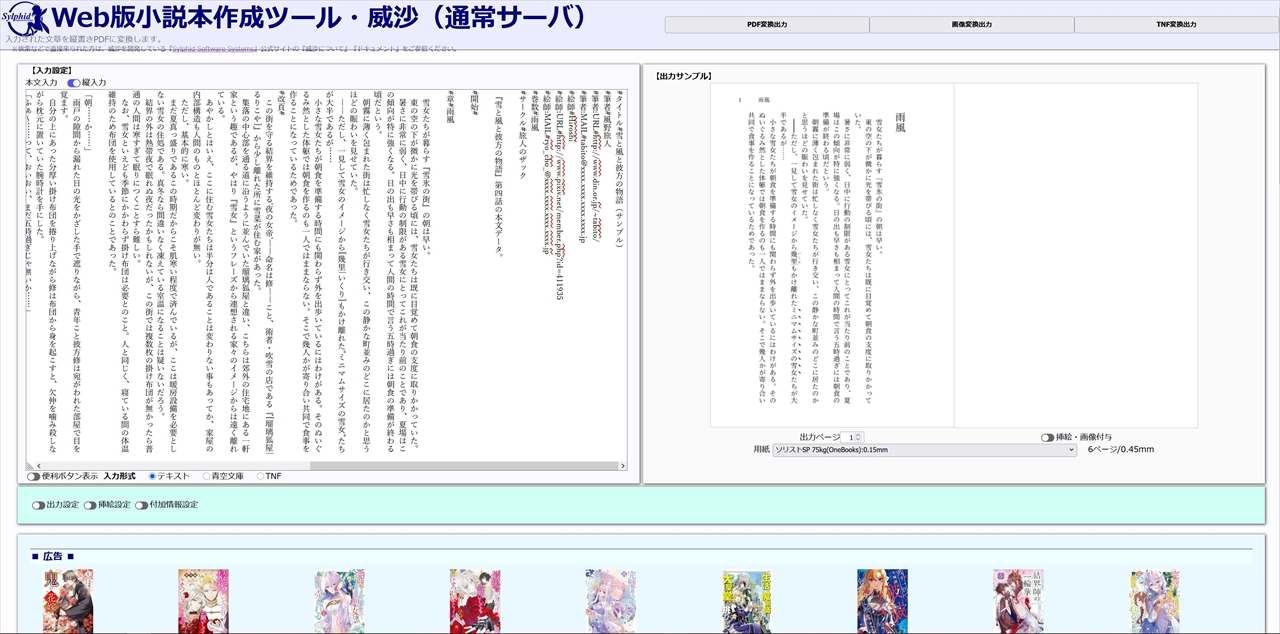Enable 便利ボタン表示 toggle
The width and height of the screenshot is (1280, 634).
[x=33, y=477]
